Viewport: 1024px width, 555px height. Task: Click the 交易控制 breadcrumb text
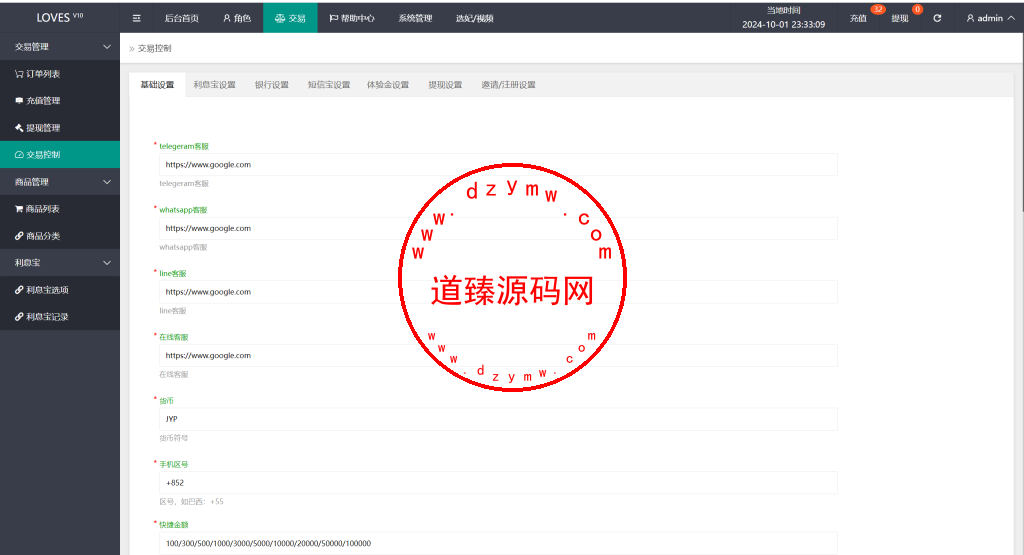pos(154,48)
